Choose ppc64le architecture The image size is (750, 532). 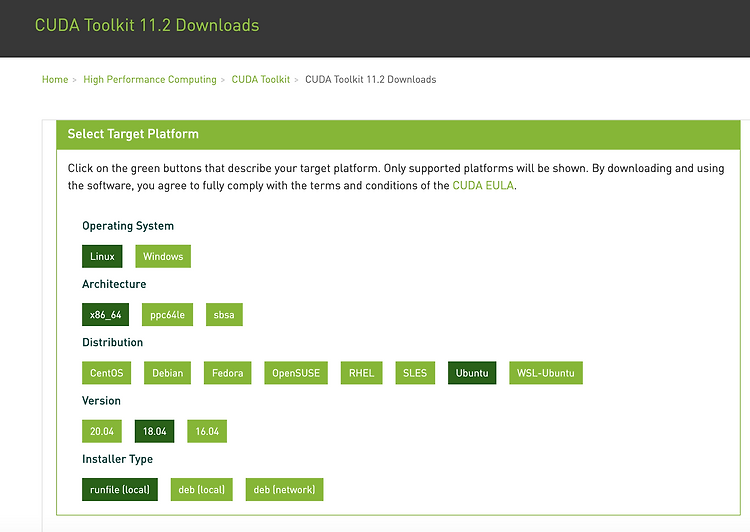(167, 315)
